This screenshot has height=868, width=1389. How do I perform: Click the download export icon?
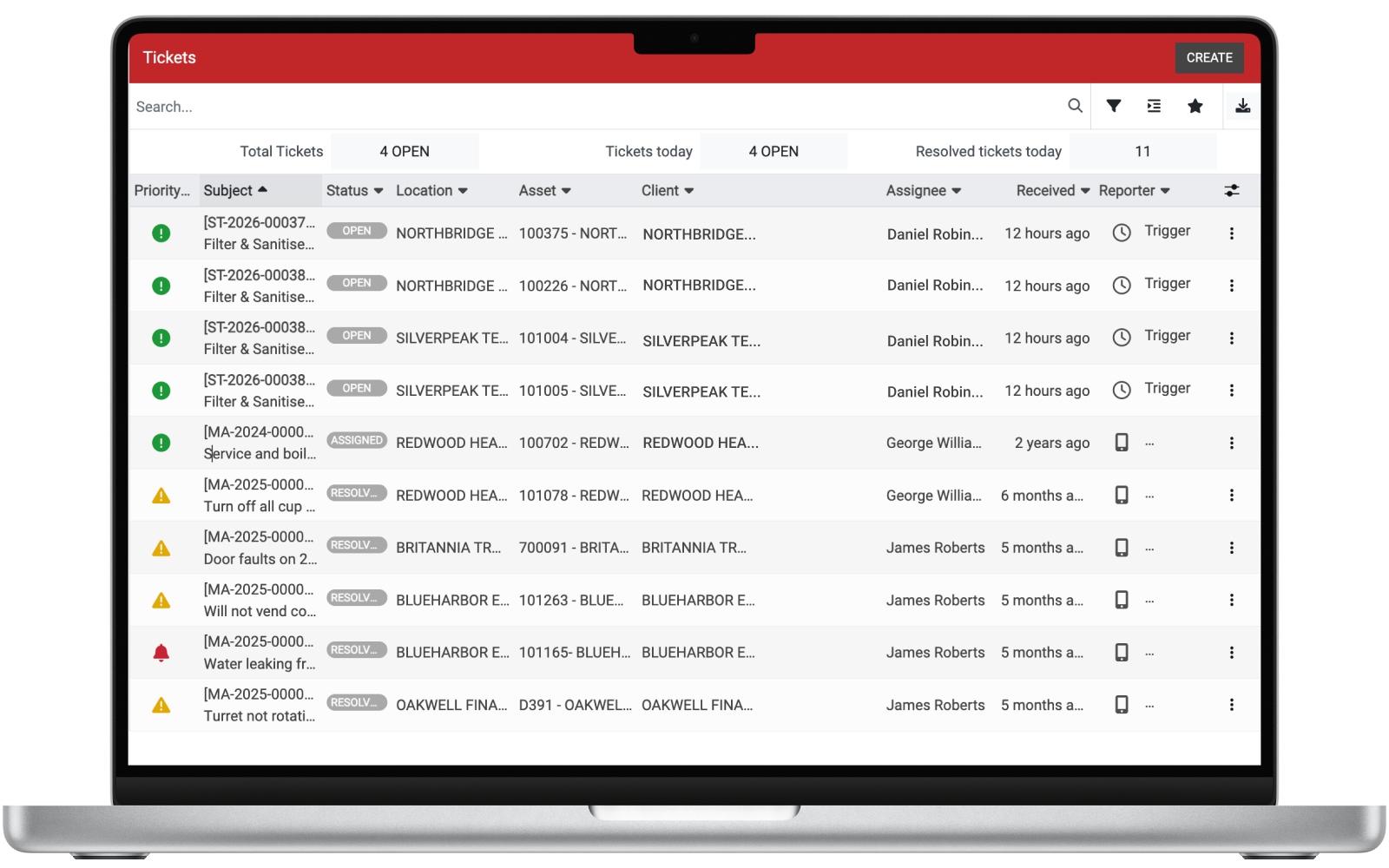coord(1243,106)
